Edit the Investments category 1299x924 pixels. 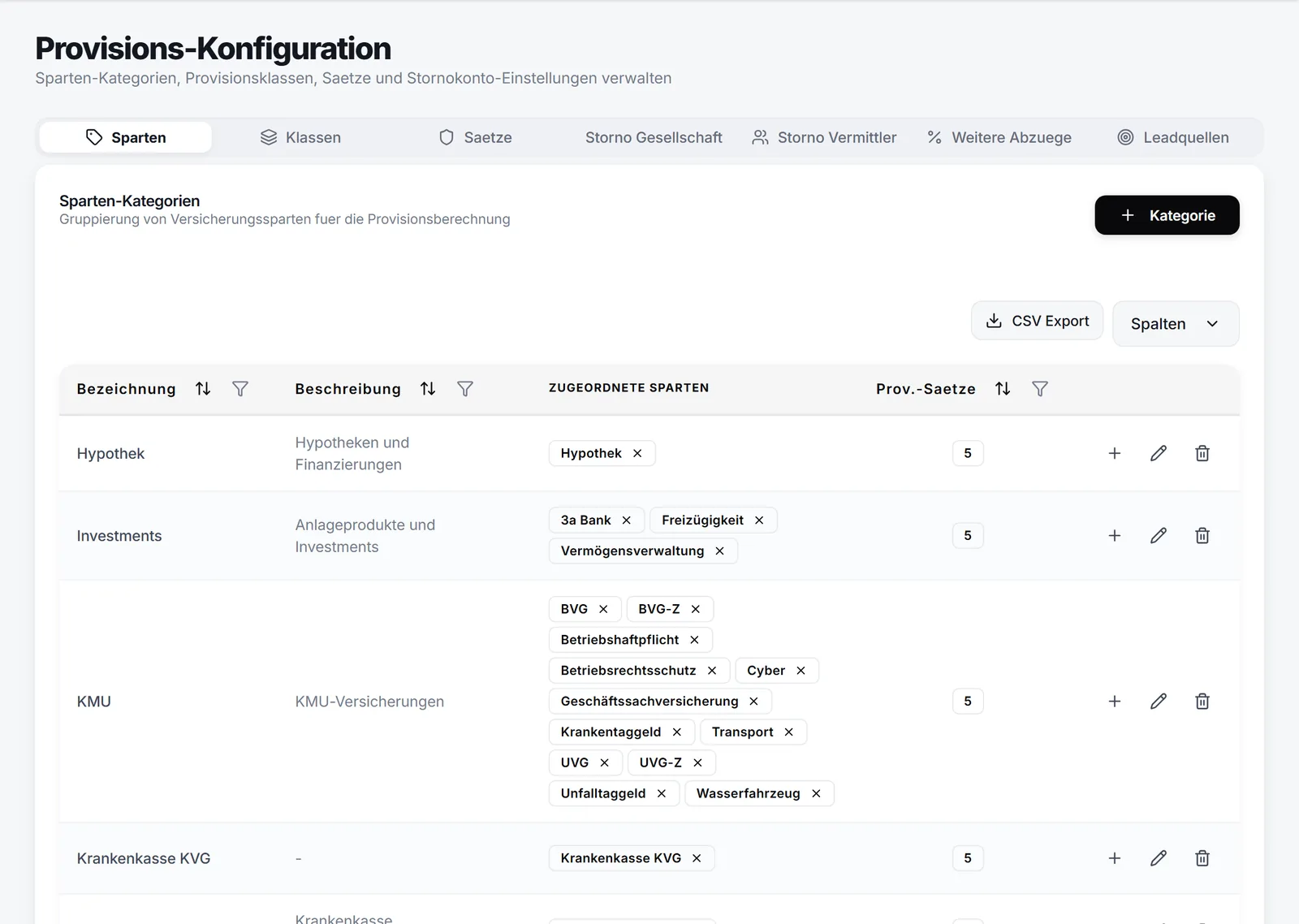tap(1159, 535)
